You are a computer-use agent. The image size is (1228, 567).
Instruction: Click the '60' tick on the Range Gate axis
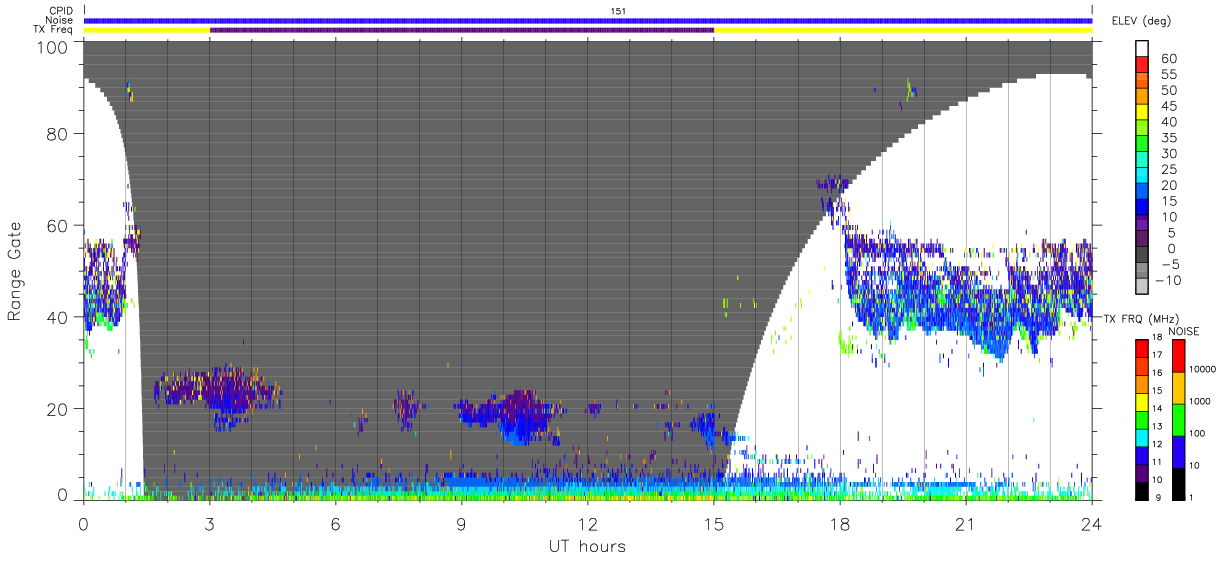[57, 226]
